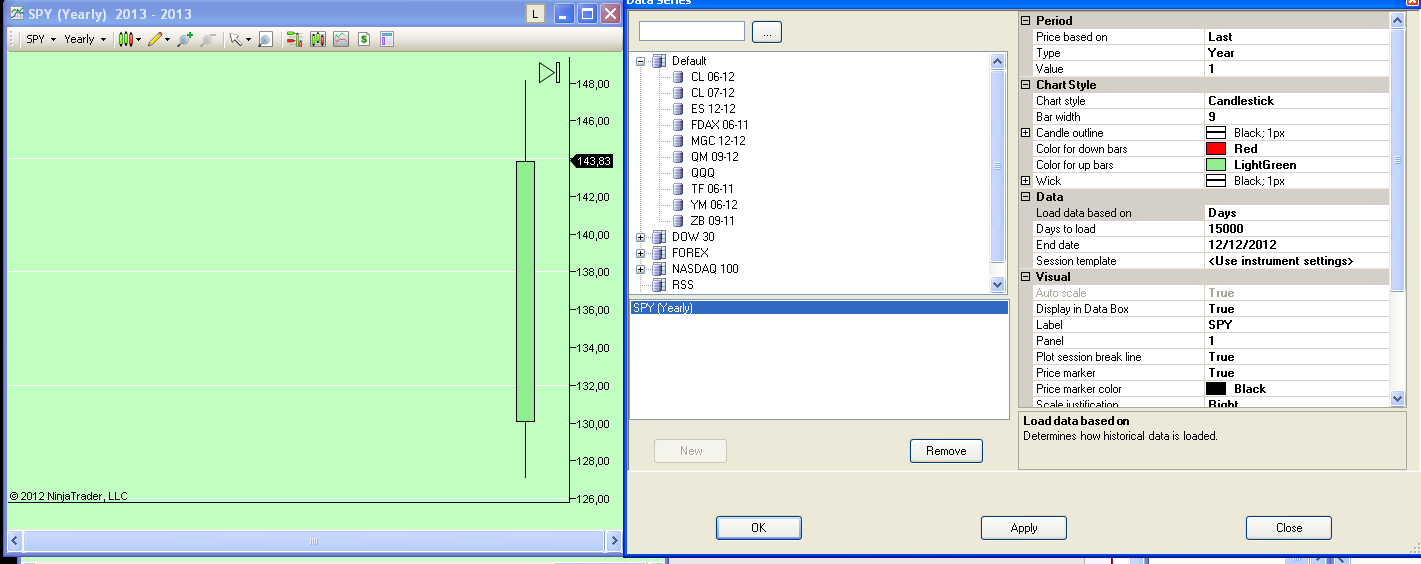Viewport: 1421px width, 564px height.
Task: Open the candlestick chart style toolbar menu
Action: (x=129, y=39)
